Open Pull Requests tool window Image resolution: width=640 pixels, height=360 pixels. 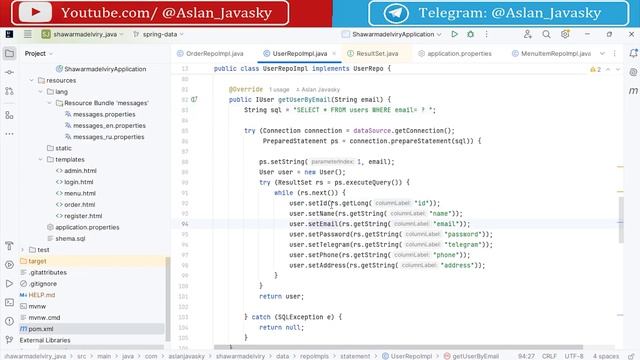pos(9,91)
